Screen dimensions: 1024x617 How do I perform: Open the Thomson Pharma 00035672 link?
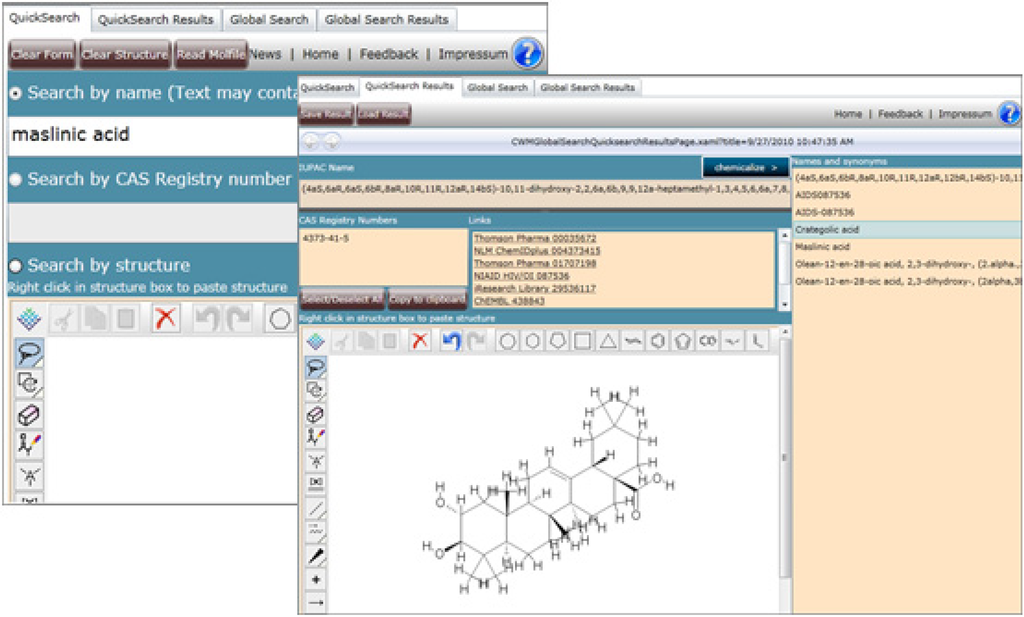pos(534,239)
